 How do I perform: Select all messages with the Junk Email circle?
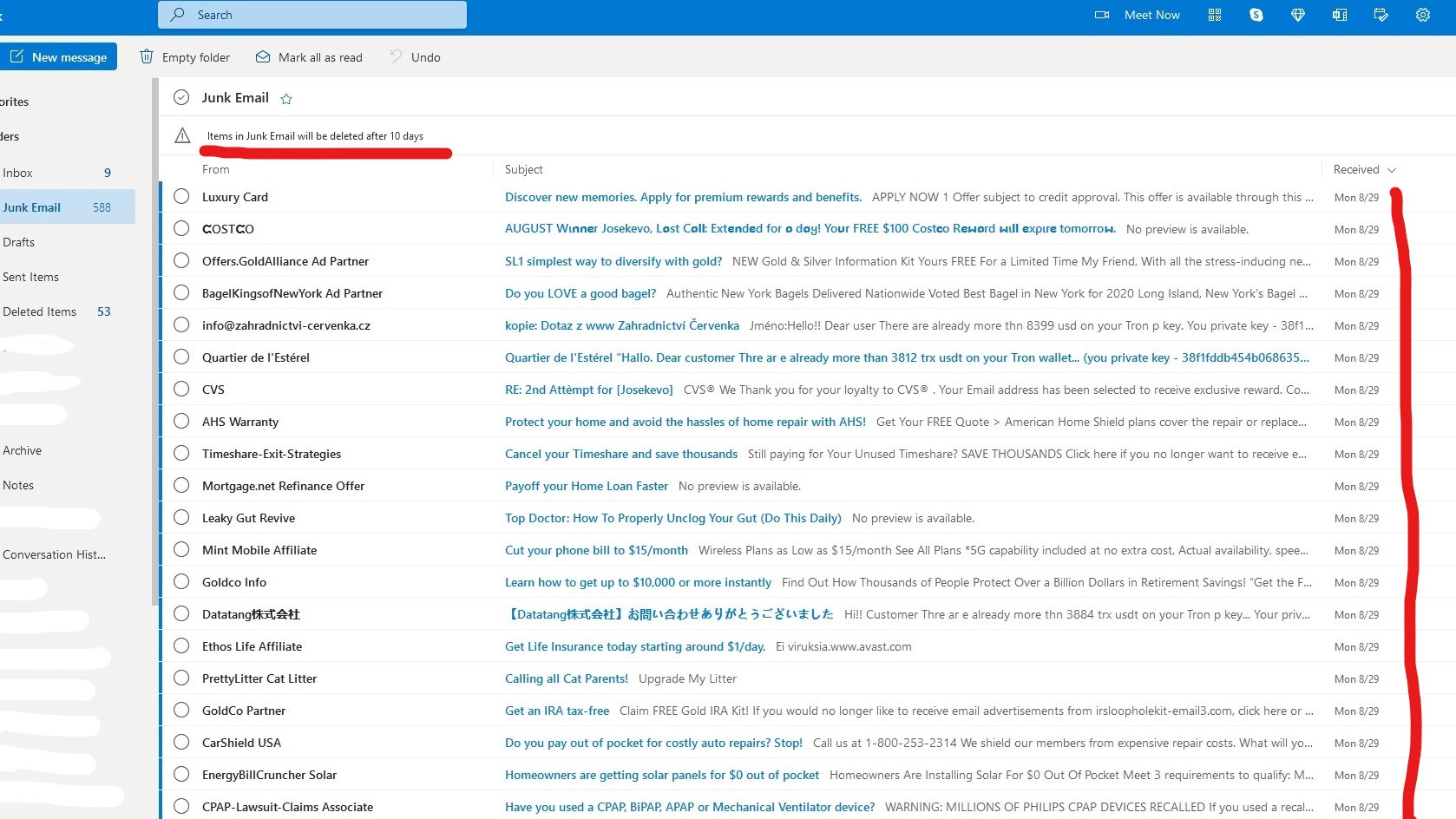tap(181, 97)
